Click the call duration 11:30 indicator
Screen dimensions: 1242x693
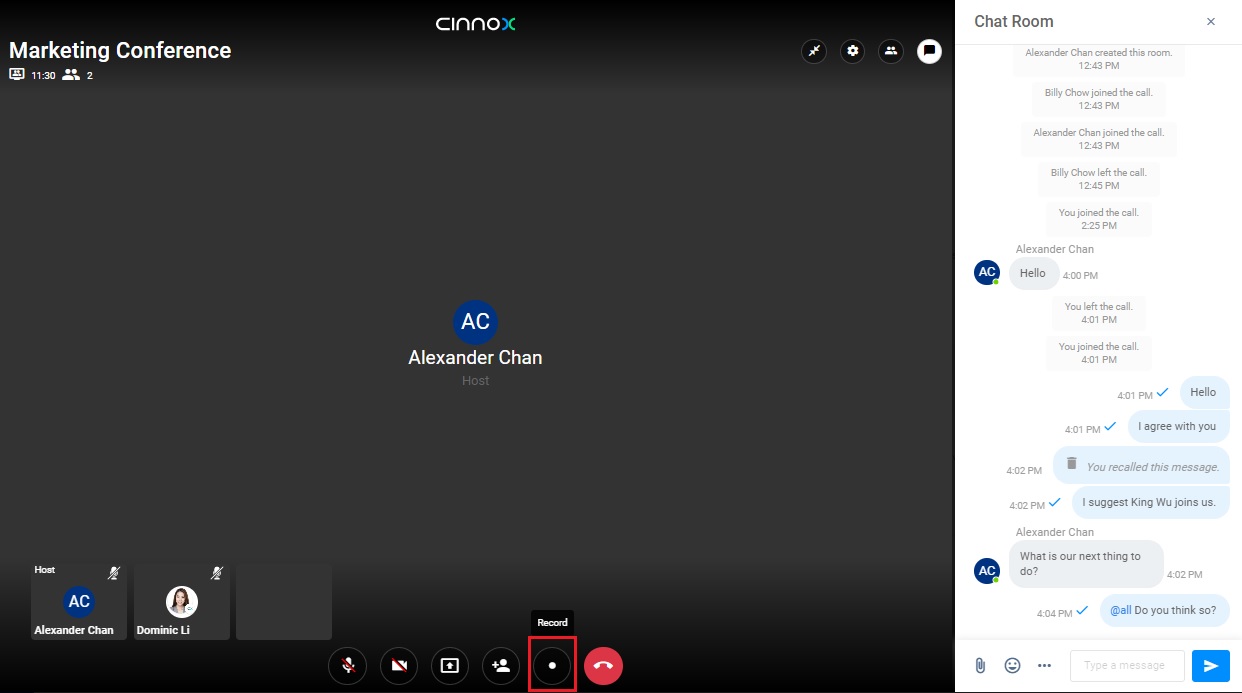pyautogui.click(x=43, y=75)
